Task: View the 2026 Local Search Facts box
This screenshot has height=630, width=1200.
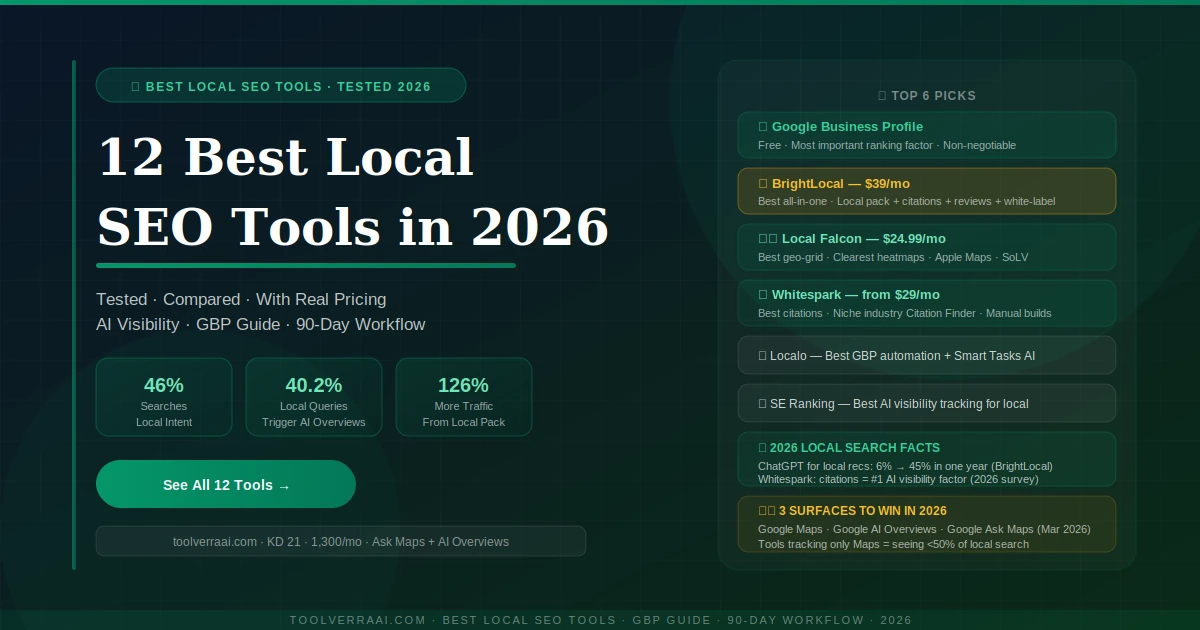Action: (x=927, y=459)
